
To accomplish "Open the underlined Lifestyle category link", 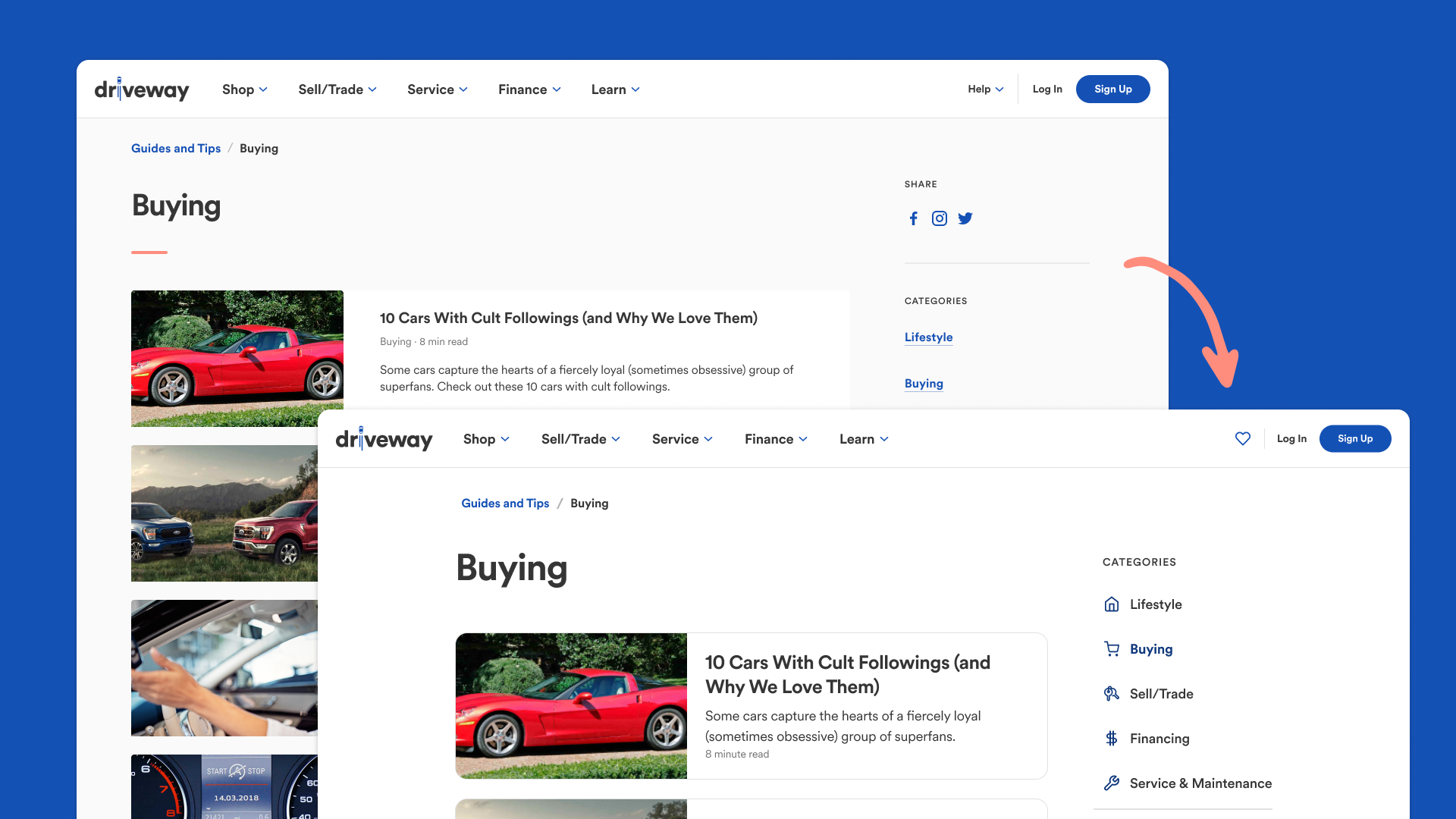I will click(x=928, y=337).
